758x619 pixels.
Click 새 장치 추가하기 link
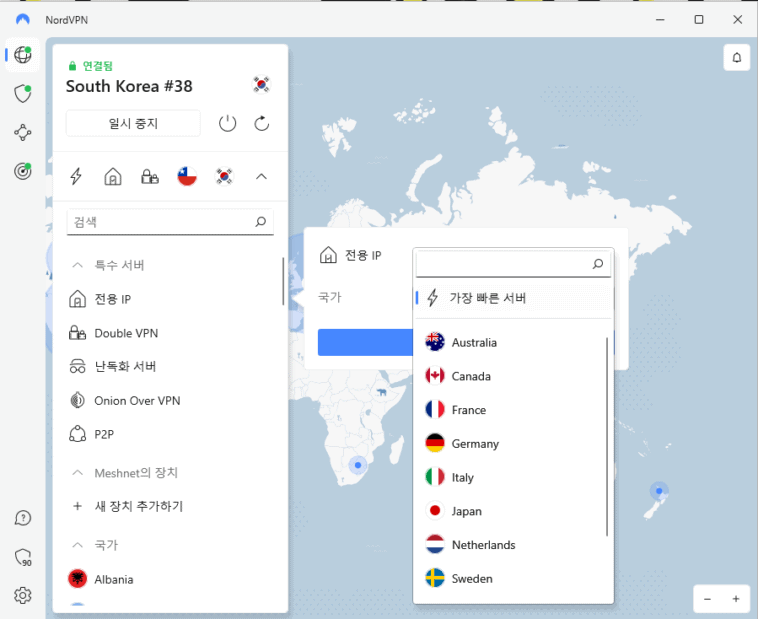138,506
